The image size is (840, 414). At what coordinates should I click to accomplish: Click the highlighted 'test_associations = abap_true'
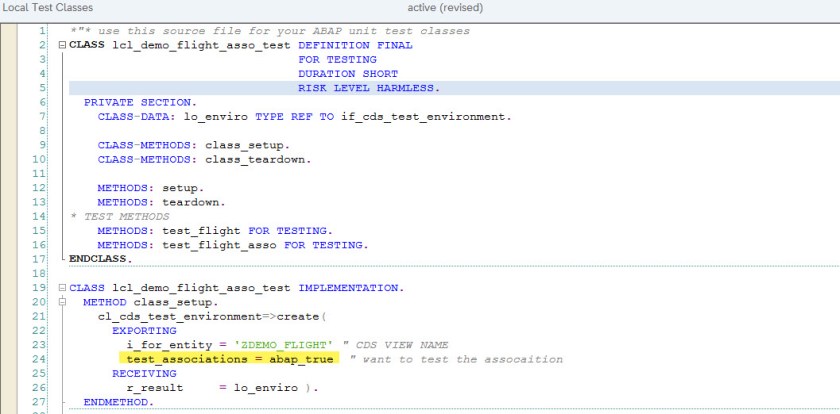tap(230, 359)
